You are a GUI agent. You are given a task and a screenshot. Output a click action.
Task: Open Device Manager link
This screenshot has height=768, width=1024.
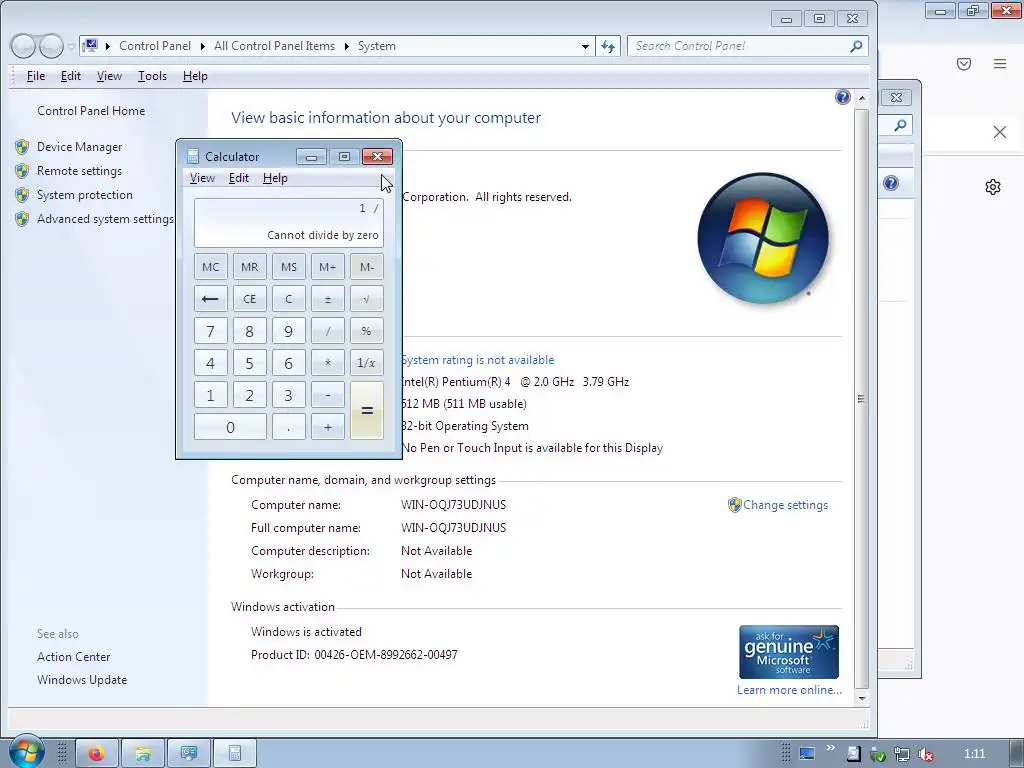(x=80, y=147)
